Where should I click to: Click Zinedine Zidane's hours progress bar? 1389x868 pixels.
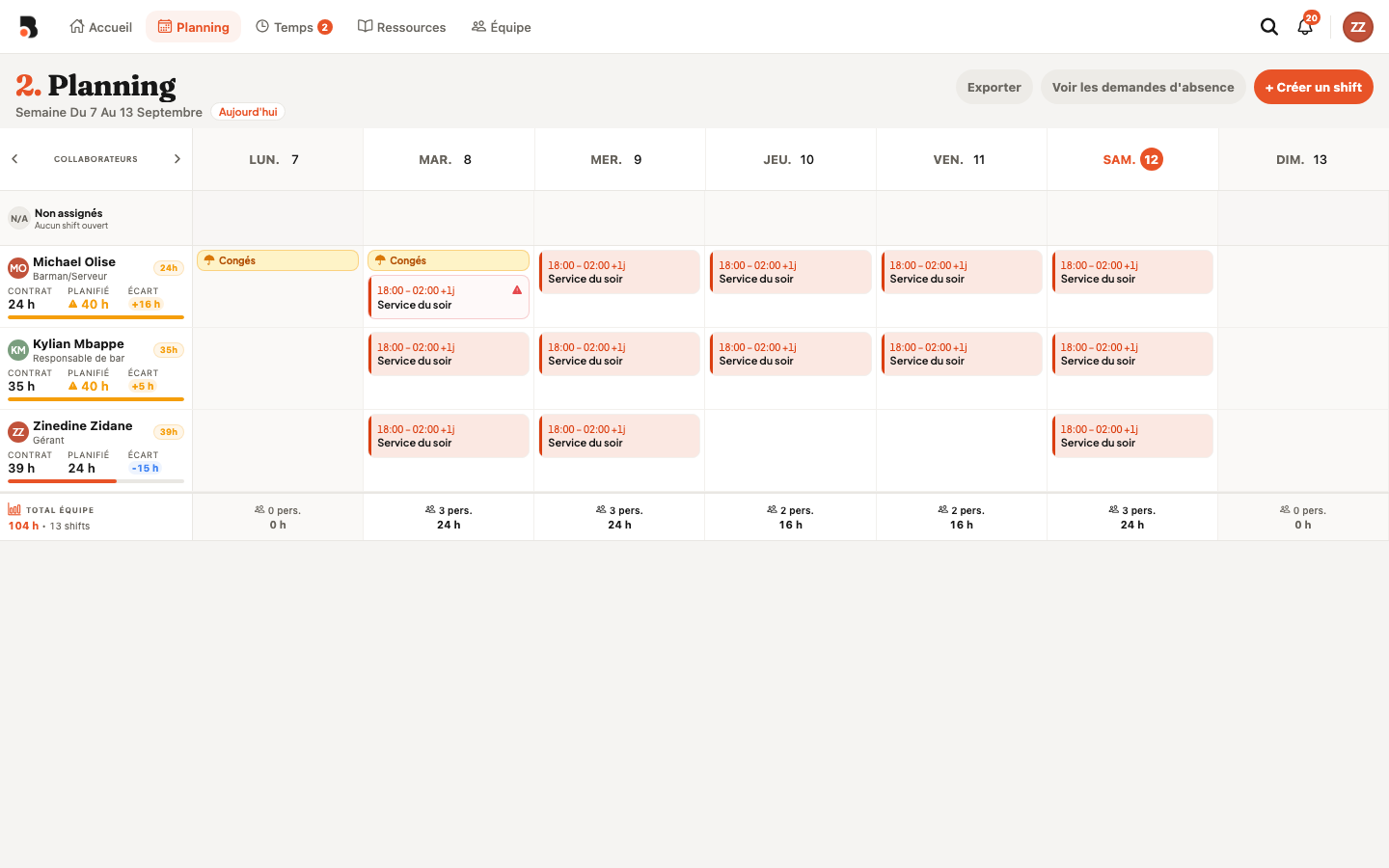point(95,481)
